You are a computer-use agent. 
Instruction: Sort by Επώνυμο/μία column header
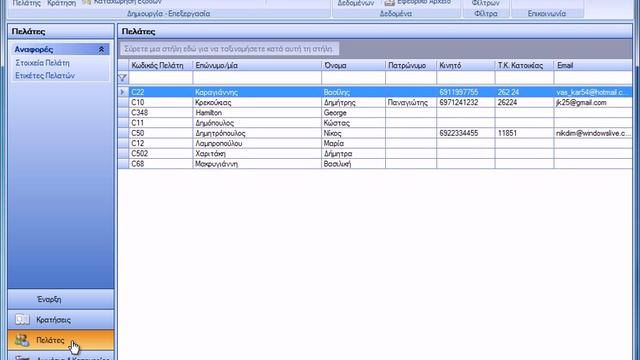pos(257,65)
